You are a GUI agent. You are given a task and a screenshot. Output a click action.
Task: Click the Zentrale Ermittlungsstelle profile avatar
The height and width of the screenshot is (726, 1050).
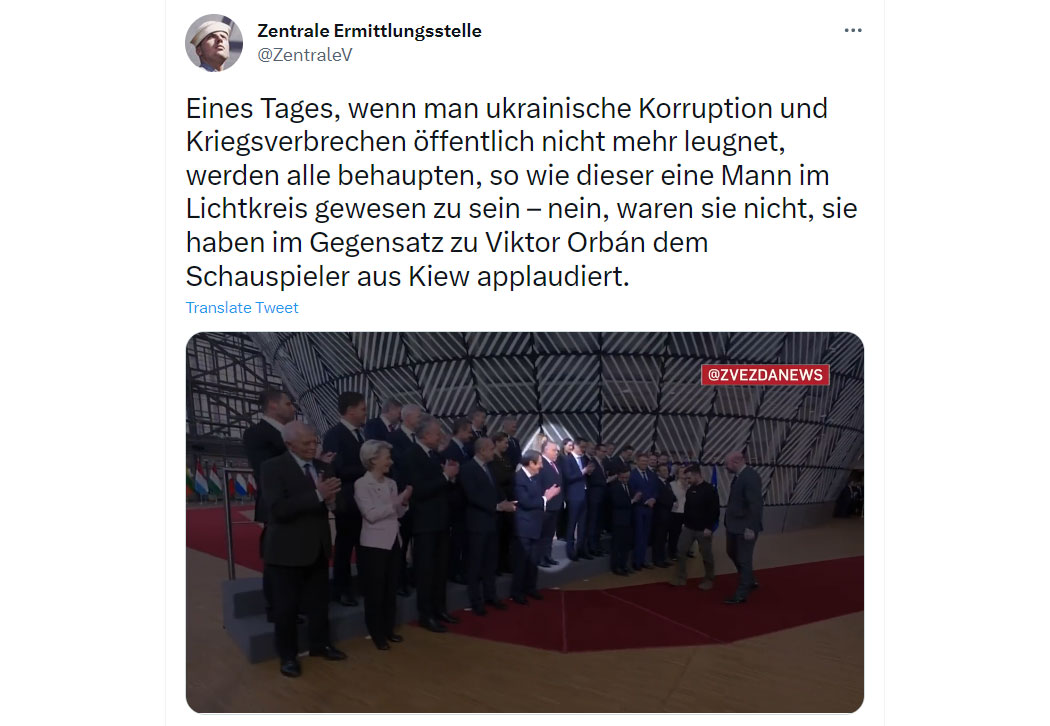(x=214, y=43)
